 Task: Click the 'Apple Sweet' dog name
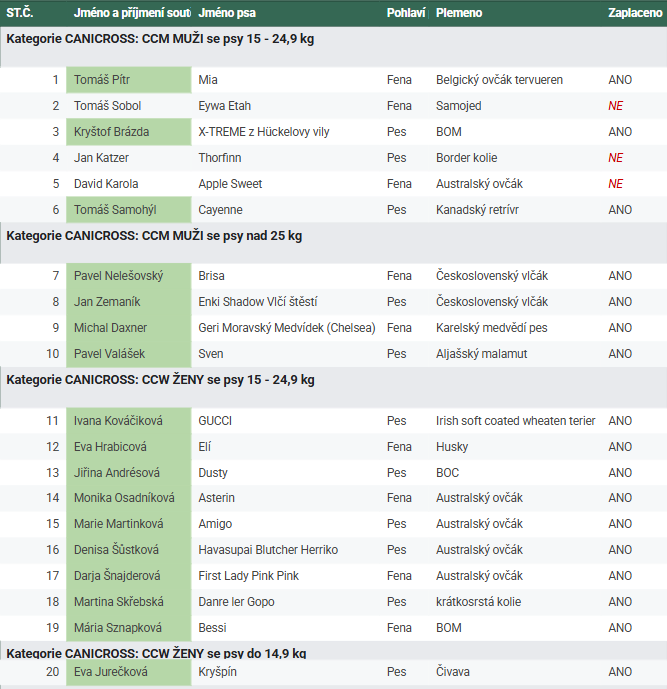click(x=231, y=184)
